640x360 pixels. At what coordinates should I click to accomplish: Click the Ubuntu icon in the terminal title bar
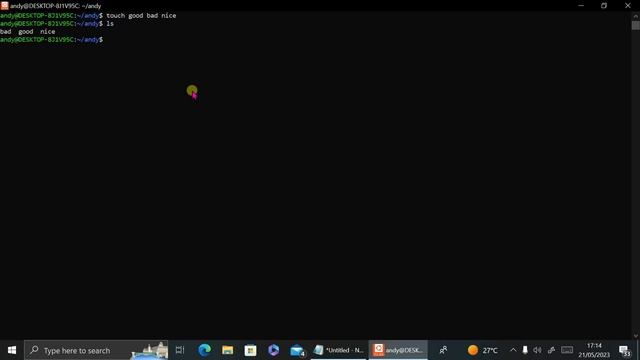click(x=4, y=5)
